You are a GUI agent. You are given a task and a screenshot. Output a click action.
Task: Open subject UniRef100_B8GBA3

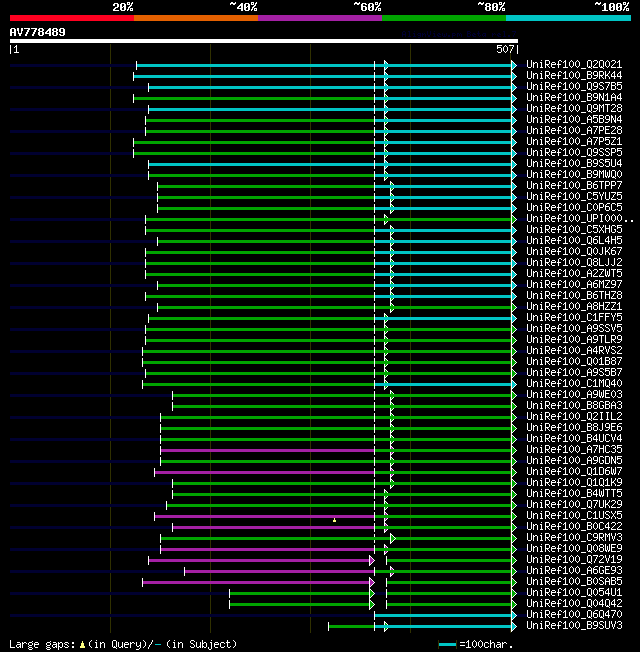[574, 405]
